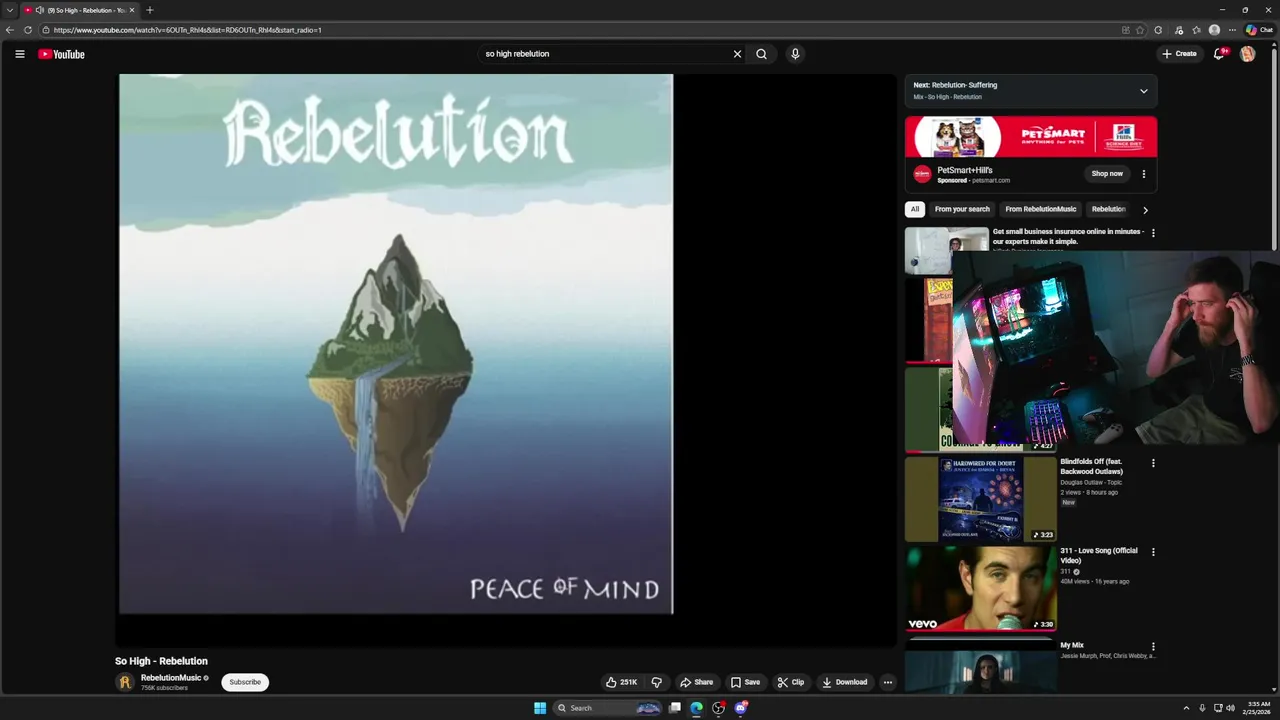Open the tab search dropdown arrow
This screenshot has width=1280, height=720.
10,10
